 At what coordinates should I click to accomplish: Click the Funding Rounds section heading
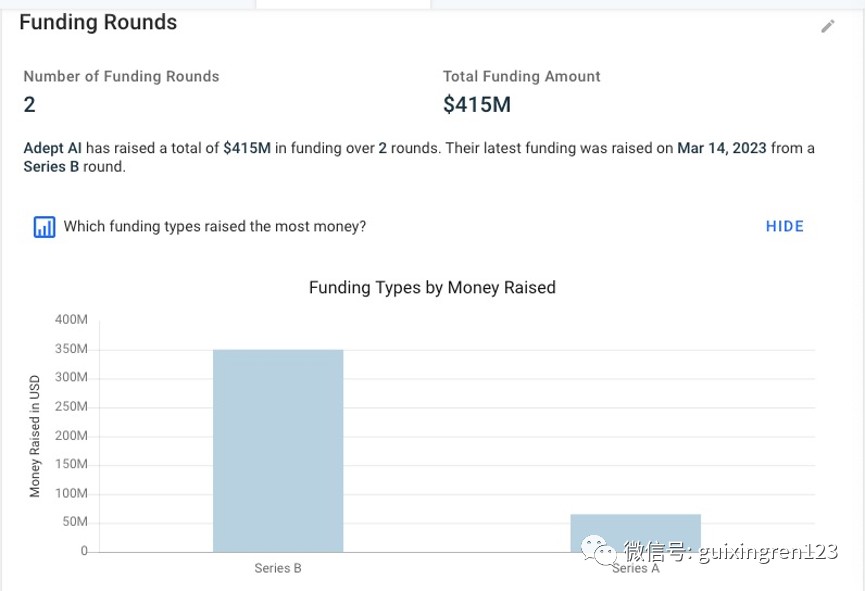[x=98, y=22]
